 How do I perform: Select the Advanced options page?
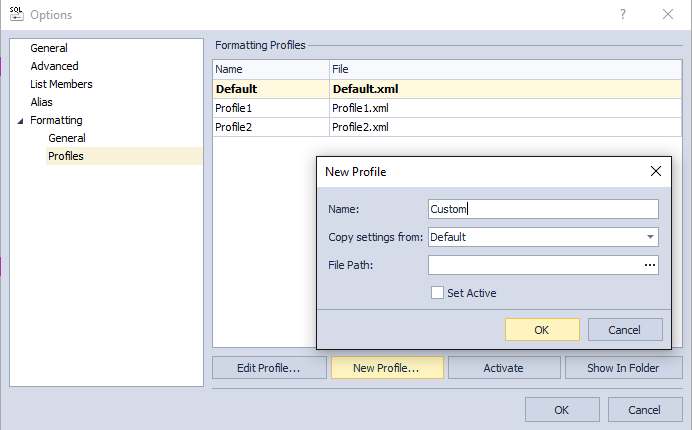54,66
